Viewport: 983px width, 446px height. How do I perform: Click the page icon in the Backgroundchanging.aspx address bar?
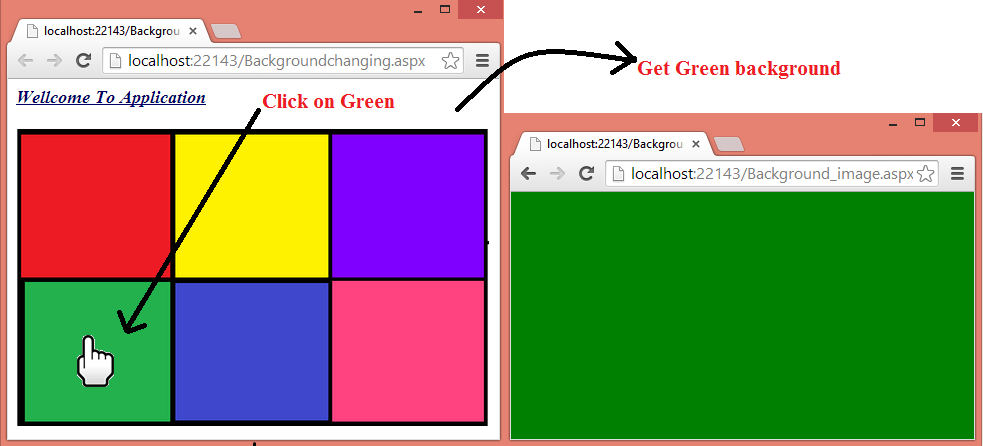point(115,61)
